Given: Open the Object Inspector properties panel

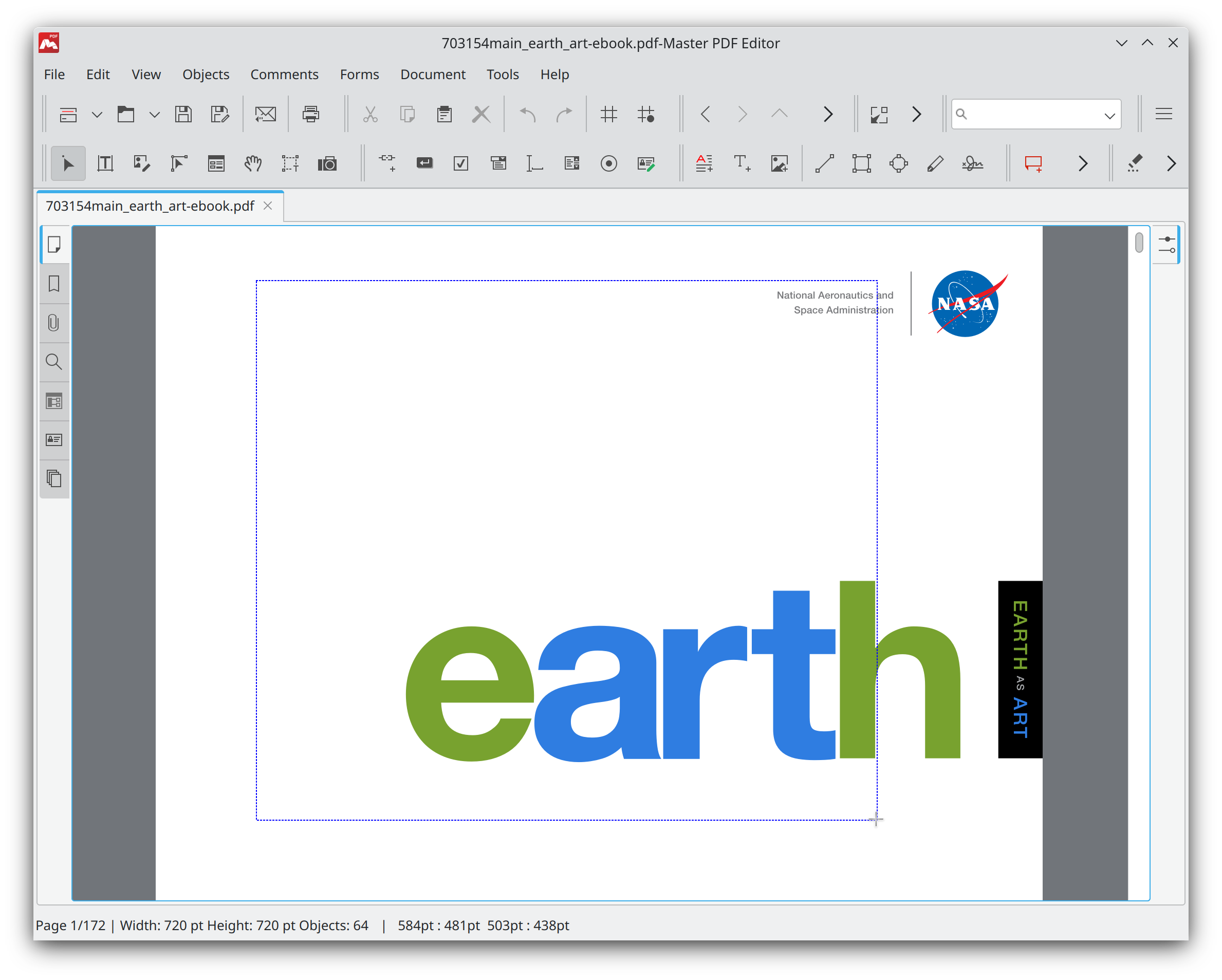Looking at the screenshot, I should (x=1167, y=245).
